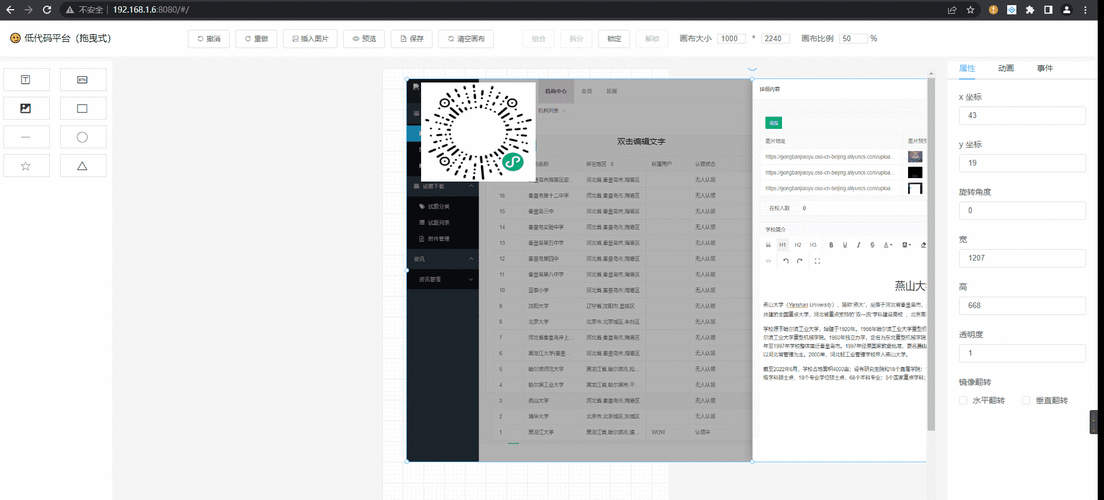Click the 透明度 opacity input field
This screenshot has height=500, width=1104.
[x=1022, y=353]
